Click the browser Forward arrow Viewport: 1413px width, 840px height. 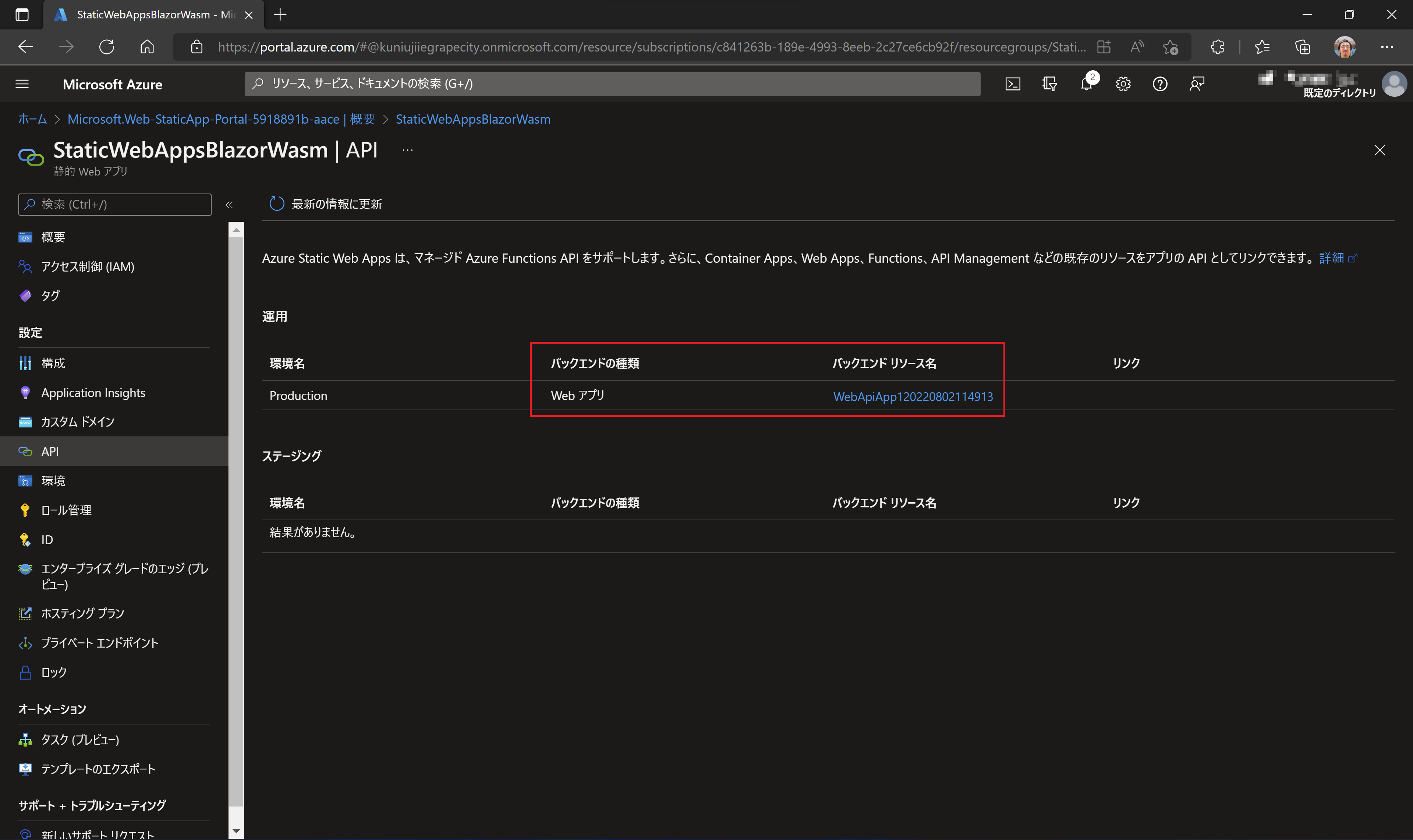[65, 46]
